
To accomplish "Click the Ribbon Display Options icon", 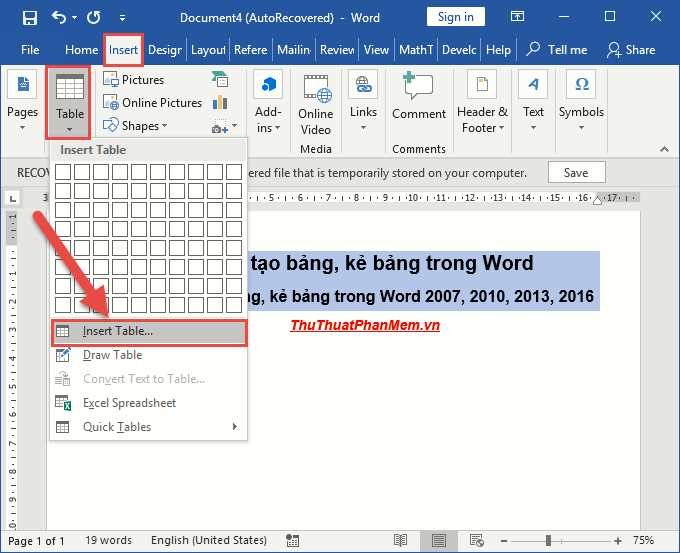I will click(517, 17).
